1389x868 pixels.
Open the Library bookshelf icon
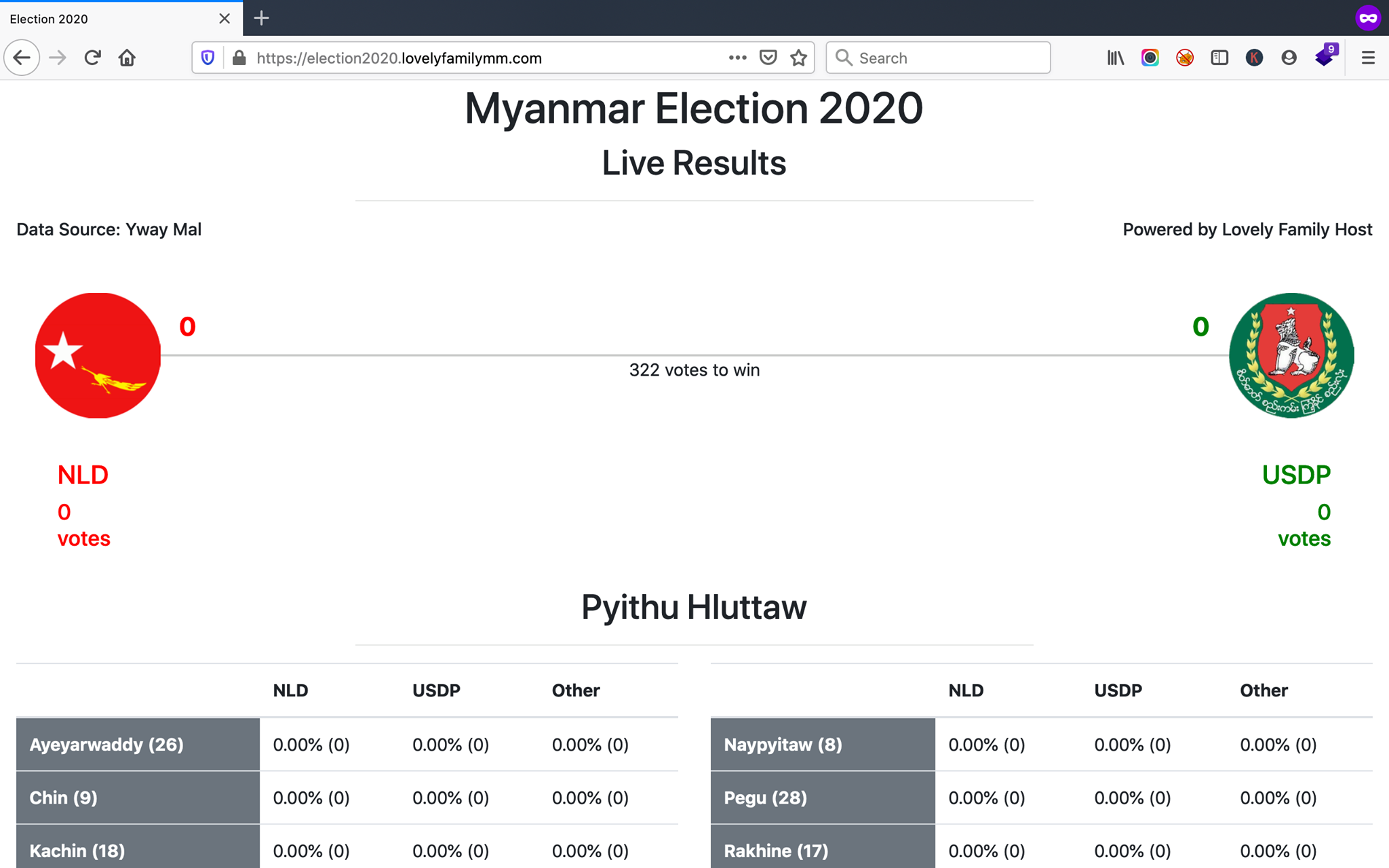pos(1115,58)
